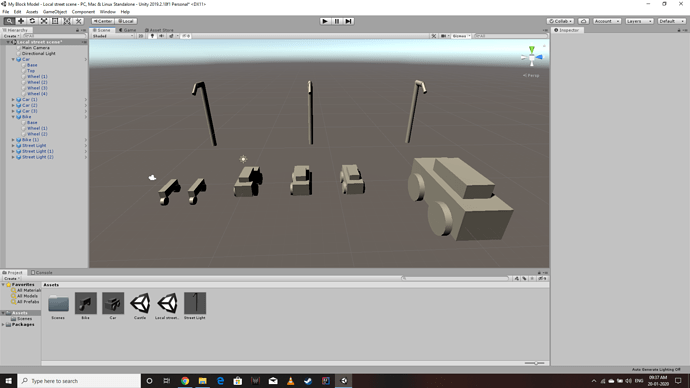Screen dimensions: 690x388
Task: Select the Move tool
Action: click(21, 21)
